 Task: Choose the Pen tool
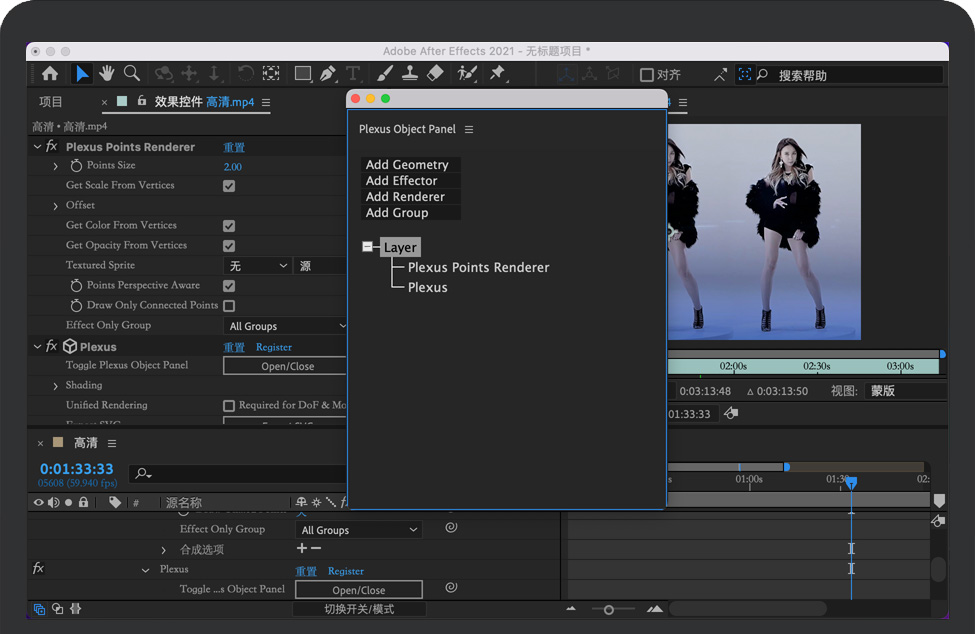tap(327, 74)
